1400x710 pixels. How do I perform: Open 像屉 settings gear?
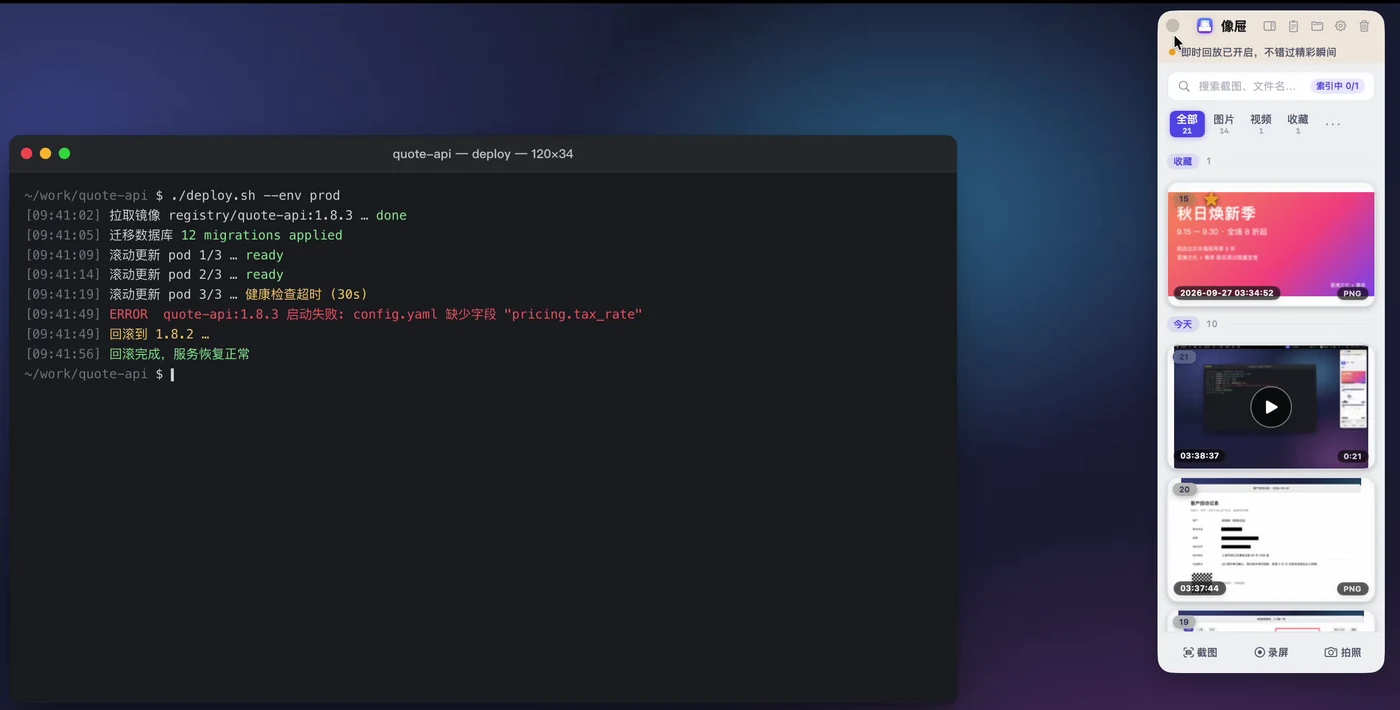1341,26
